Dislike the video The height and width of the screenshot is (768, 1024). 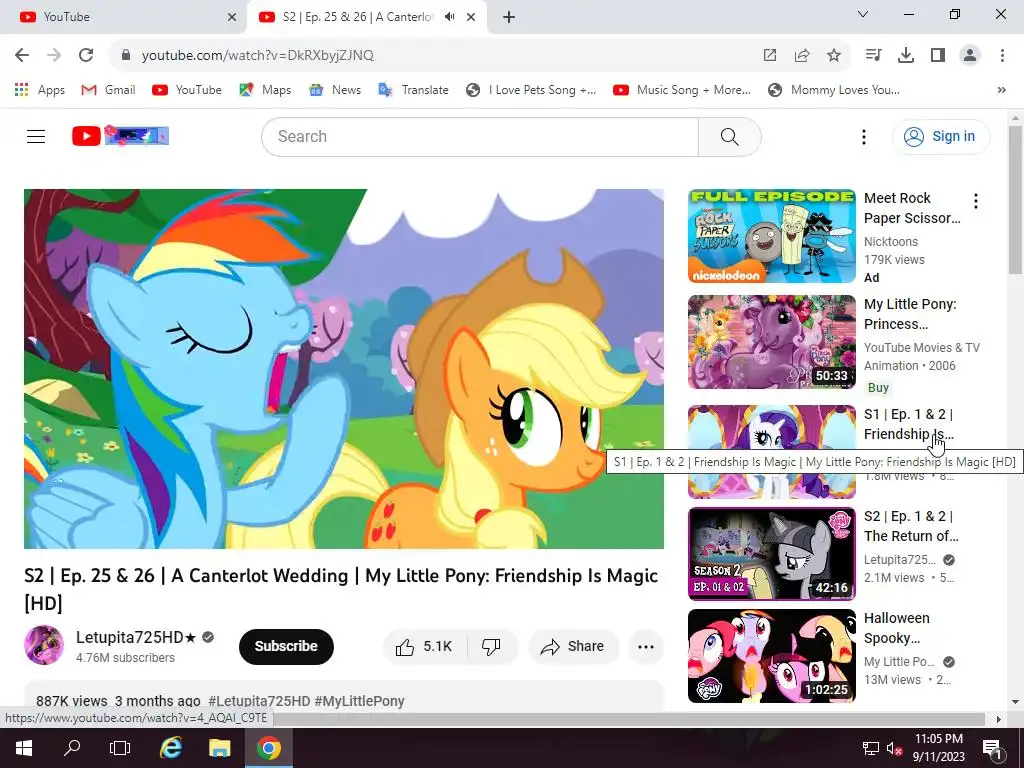point(491,647)
